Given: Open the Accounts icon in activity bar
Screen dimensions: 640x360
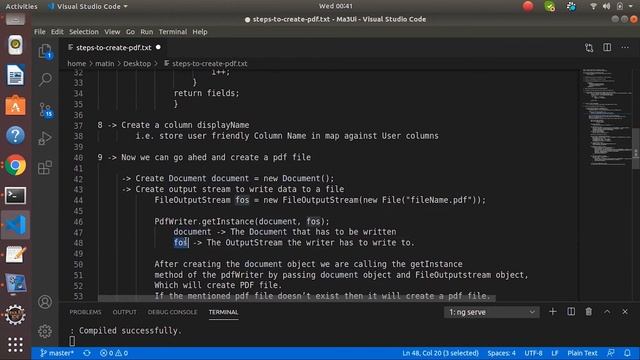Looking at the screenshot, I should pos(45,302).
